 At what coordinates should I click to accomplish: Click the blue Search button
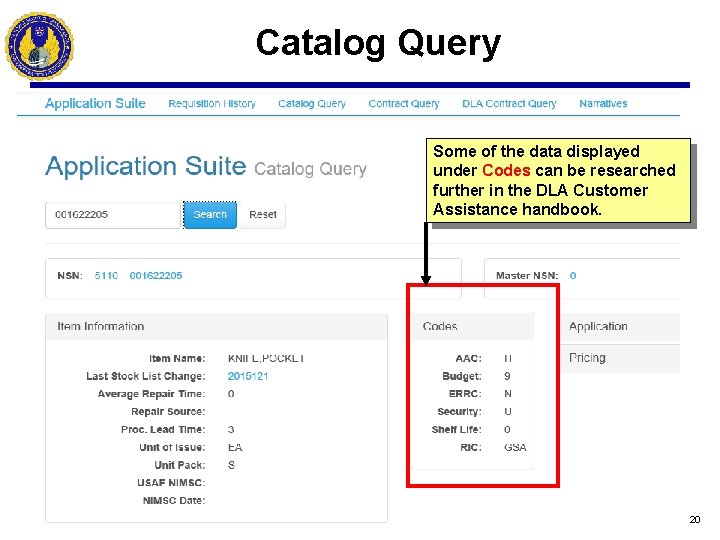tap(210, 215)
